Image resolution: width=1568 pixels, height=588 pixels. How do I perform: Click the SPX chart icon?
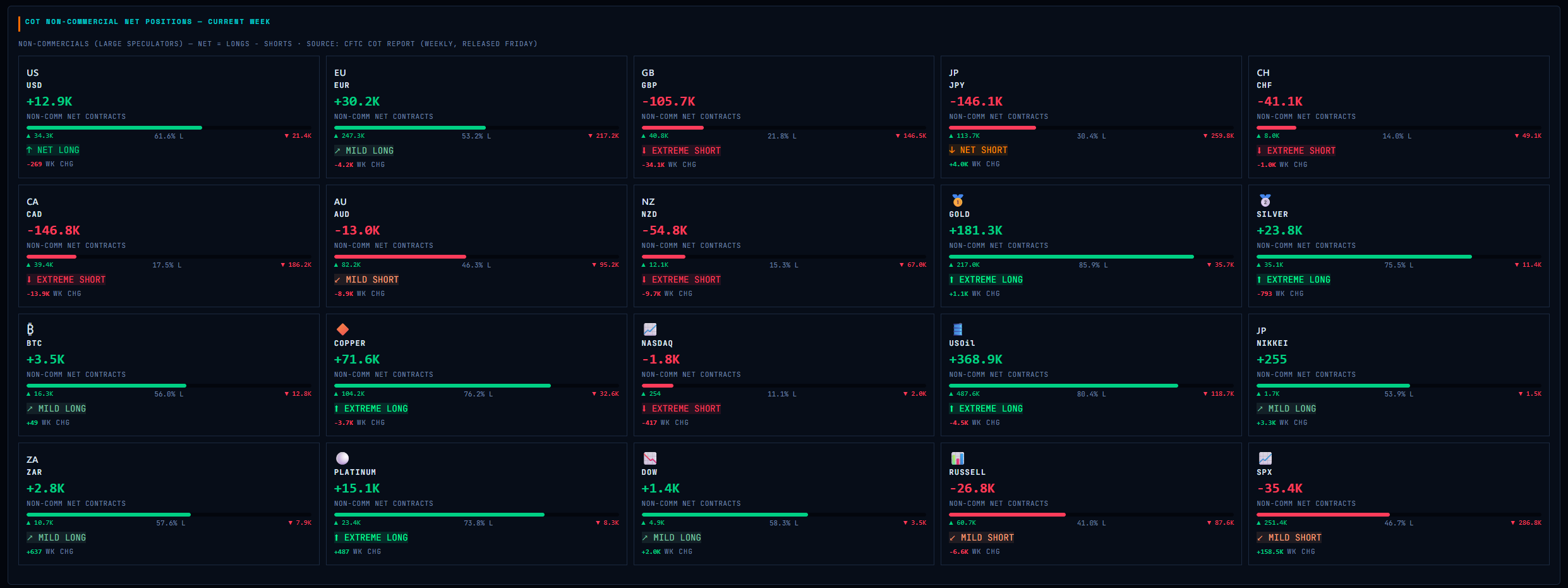click(1265, 458)
